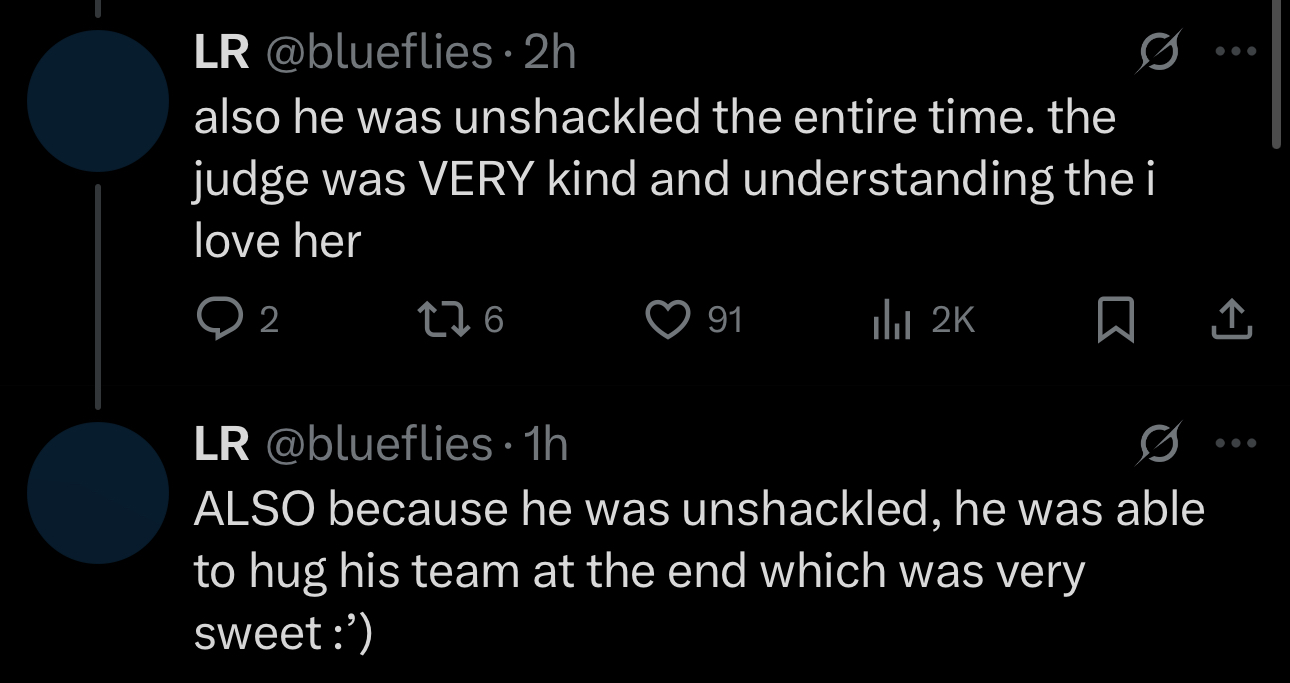Open LR's avatar on second tweet
This screenshot has width=1290, height=683.
pos(98,493)
